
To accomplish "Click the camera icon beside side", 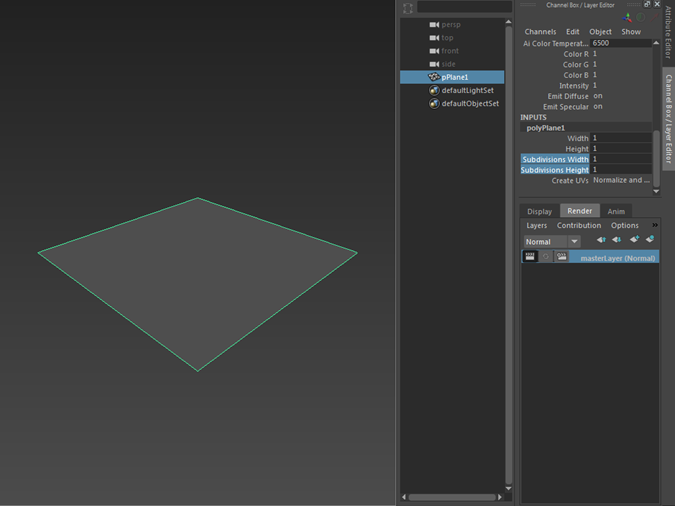I will click(x=434, y=64).
